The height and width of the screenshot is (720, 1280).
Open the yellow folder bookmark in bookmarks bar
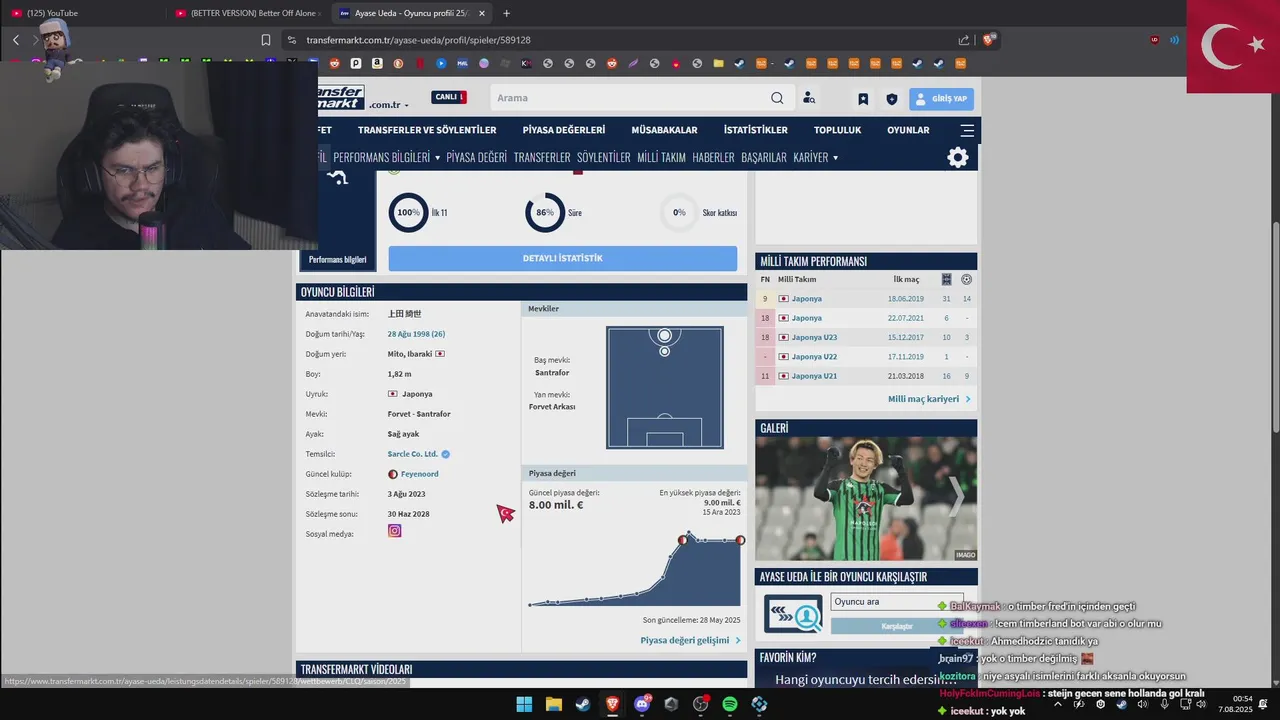click(718, 63)
